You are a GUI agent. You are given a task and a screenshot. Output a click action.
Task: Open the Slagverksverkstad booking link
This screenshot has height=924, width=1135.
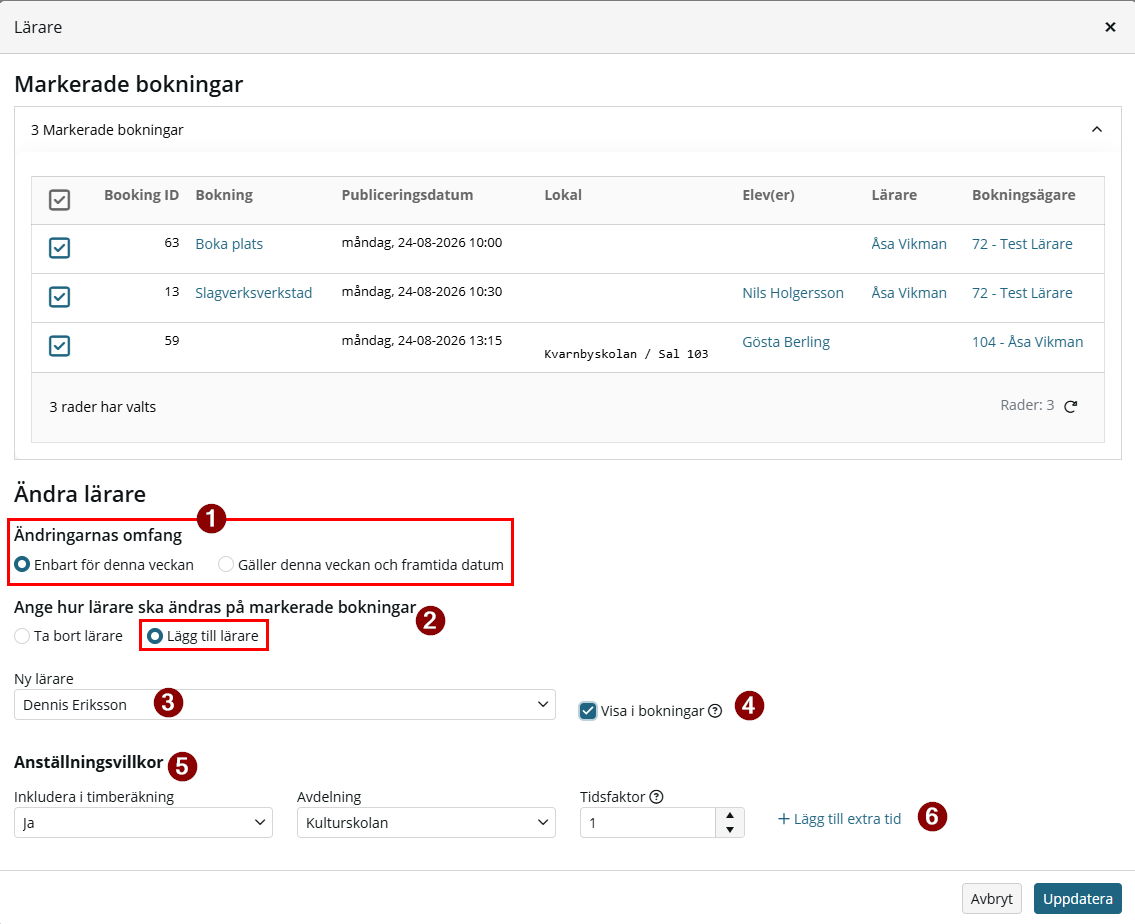(253, 293)
